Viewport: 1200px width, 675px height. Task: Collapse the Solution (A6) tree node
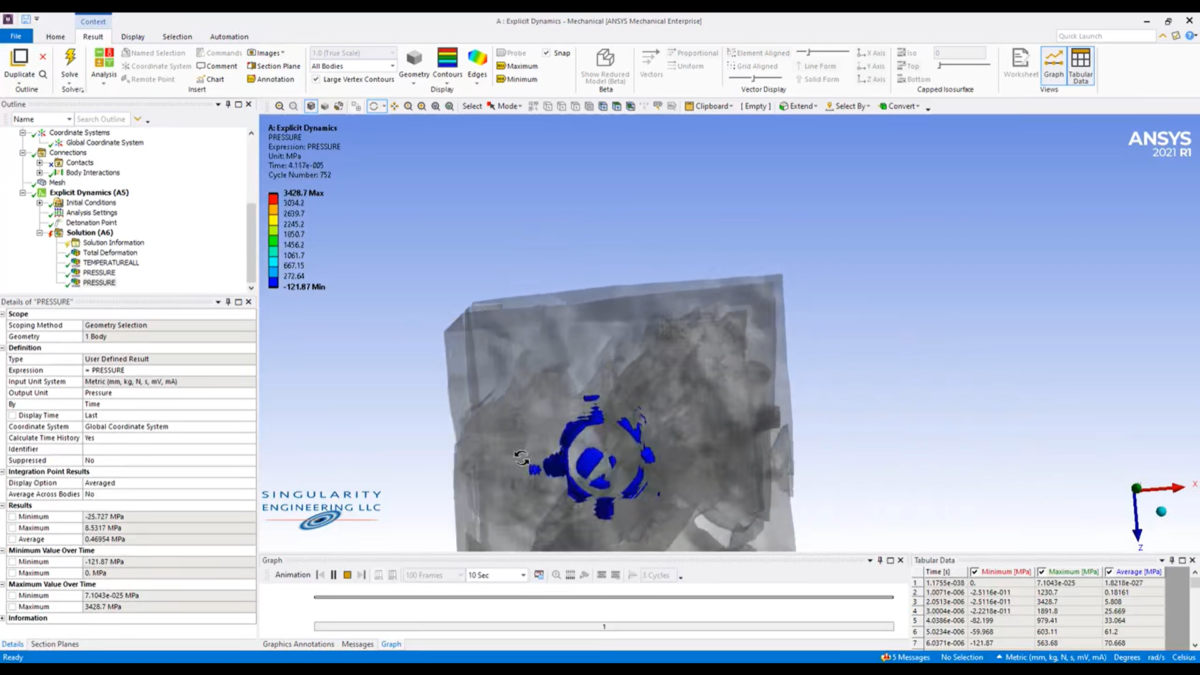coord(40,233)
